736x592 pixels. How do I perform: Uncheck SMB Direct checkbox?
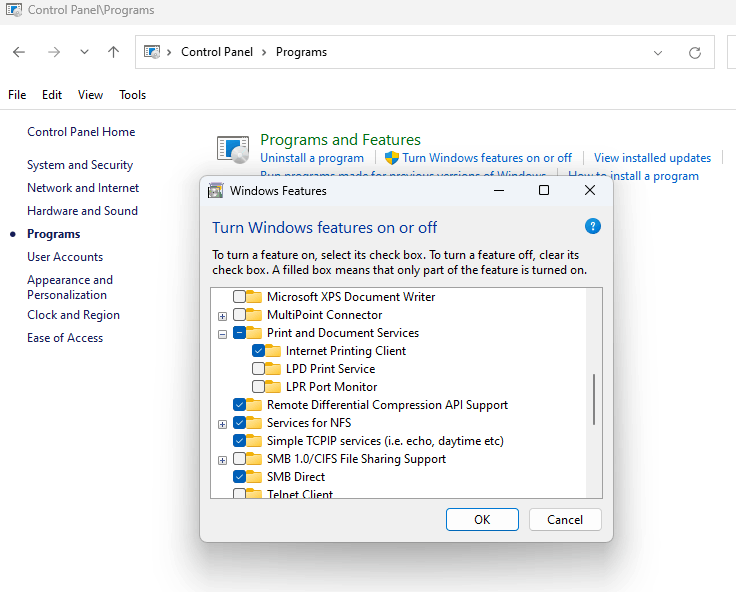pos(239,477)
